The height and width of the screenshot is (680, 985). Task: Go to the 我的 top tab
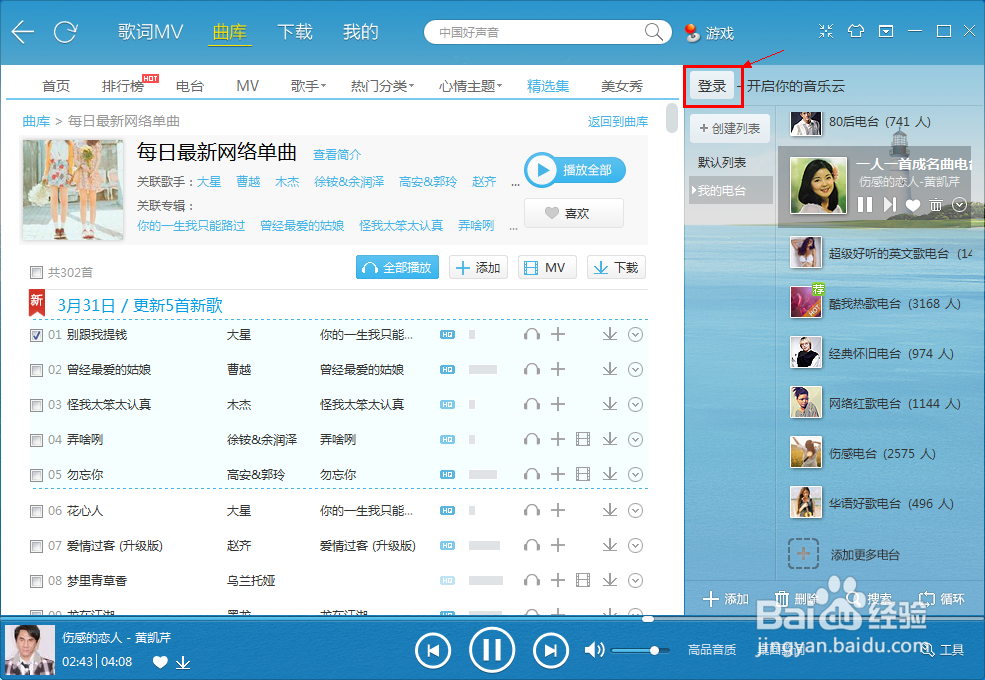tap(361, 31)
